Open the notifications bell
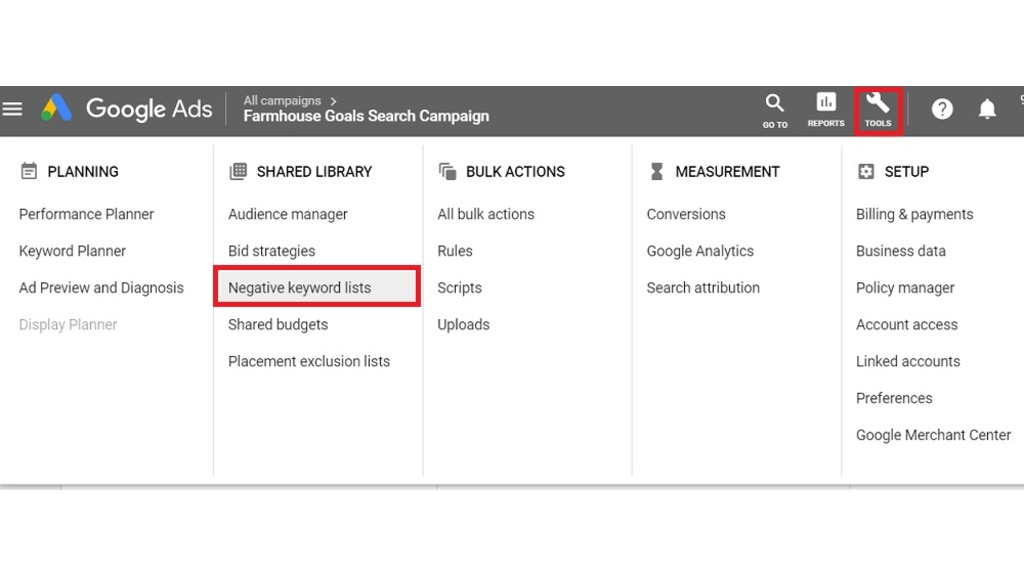Image resolution: width=1024 pixels, height=576 pixels. click(x=987, y=108)
